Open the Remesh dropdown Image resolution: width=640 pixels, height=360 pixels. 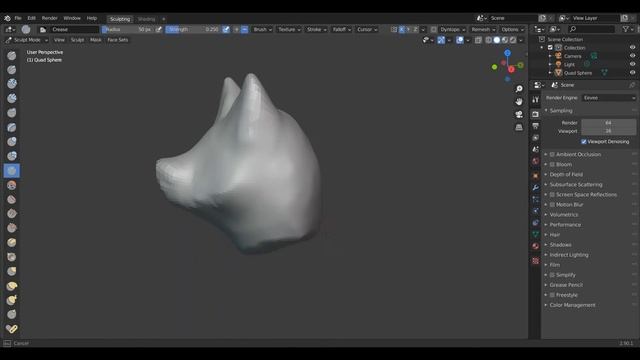483,29
